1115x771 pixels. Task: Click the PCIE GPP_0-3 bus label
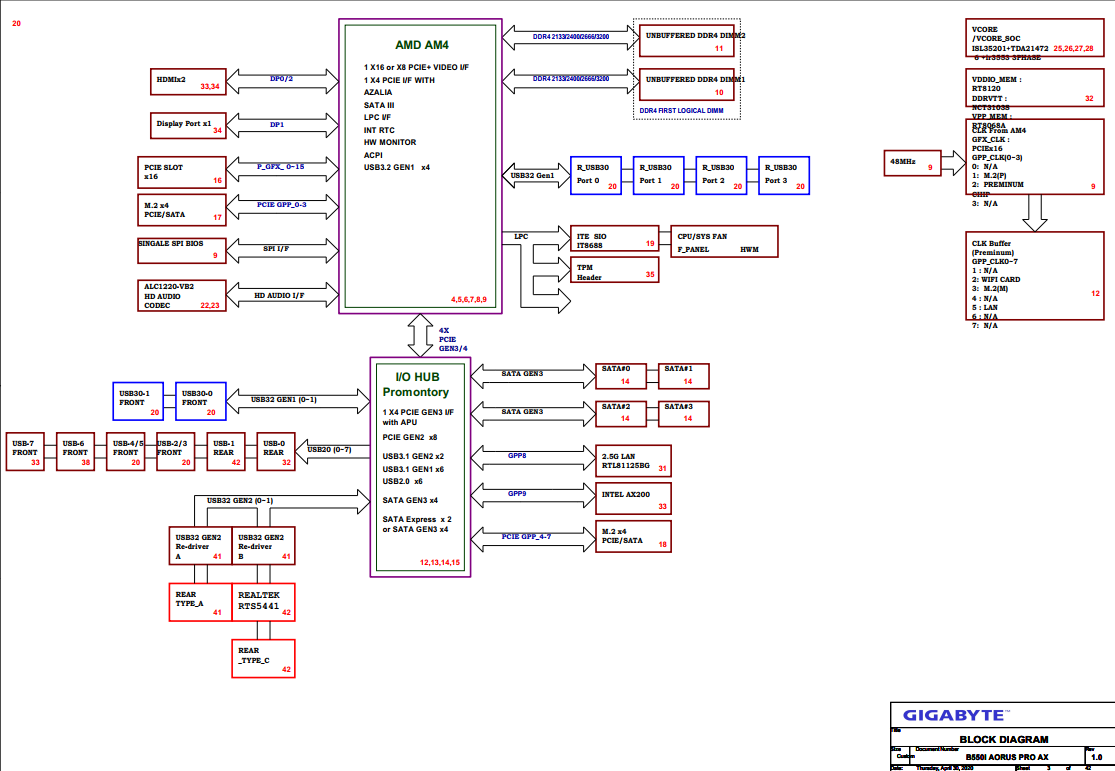coord(282,204)
